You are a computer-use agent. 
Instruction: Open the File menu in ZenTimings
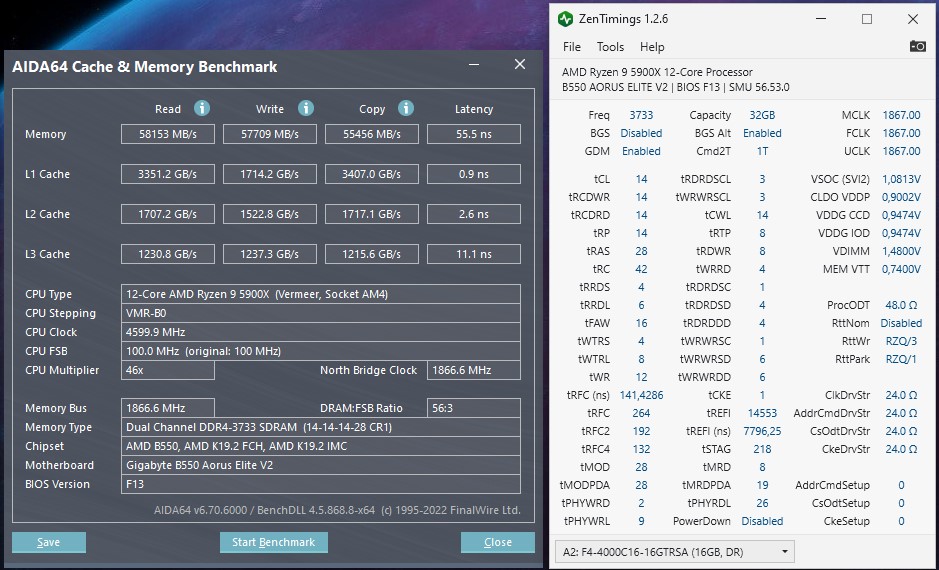[x=572, y=47]
